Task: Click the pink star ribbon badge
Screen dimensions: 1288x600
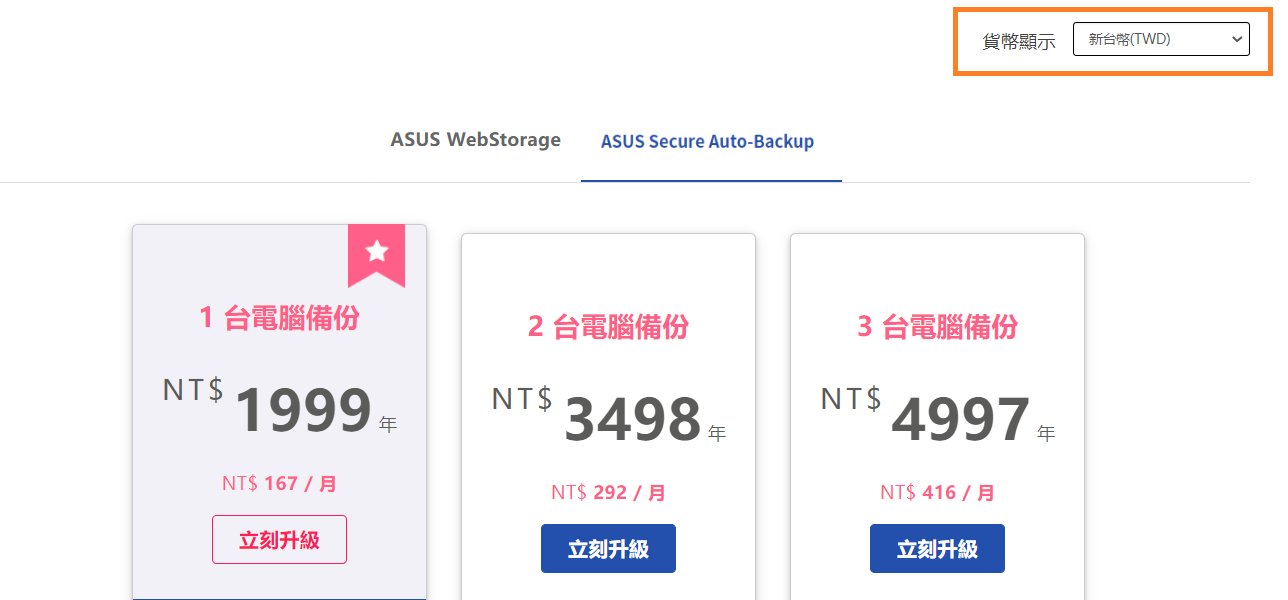Action: [376, 255]
